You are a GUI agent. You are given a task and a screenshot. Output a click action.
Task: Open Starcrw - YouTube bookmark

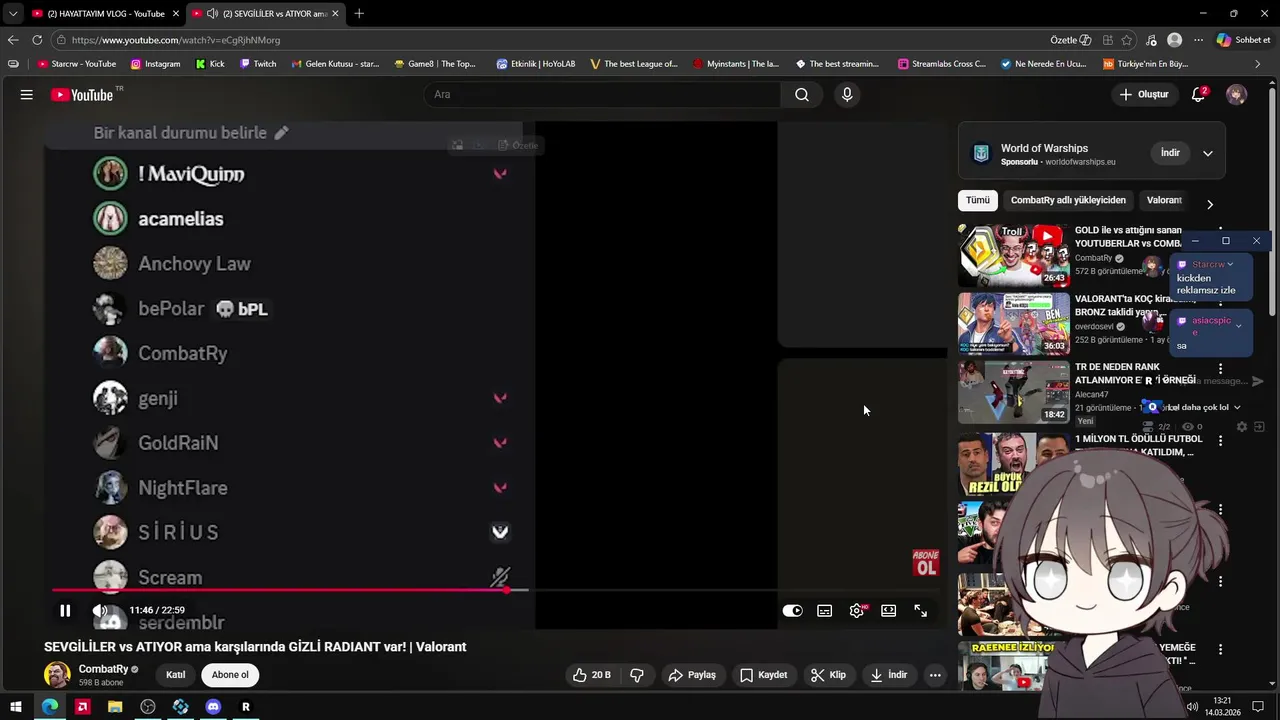click(x=76, y=64)
